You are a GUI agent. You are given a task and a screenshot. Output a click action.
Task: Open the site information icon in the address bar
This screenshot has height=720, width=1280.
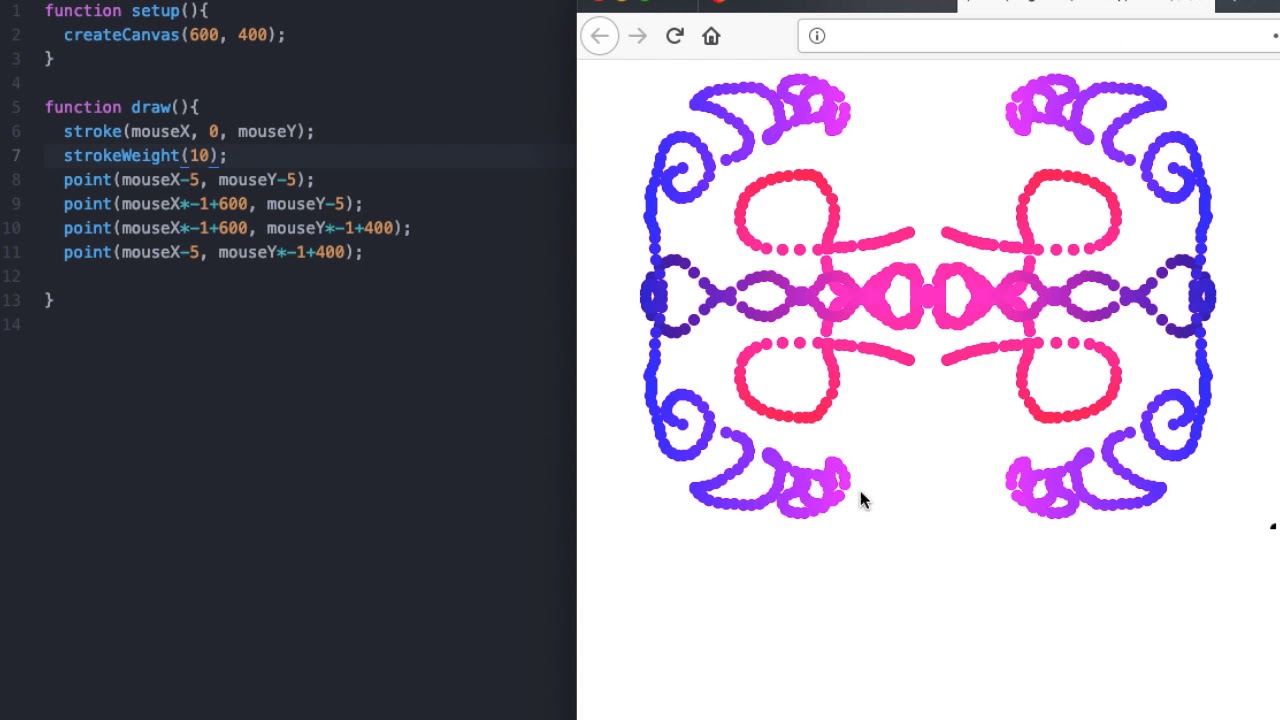point(817,36)
